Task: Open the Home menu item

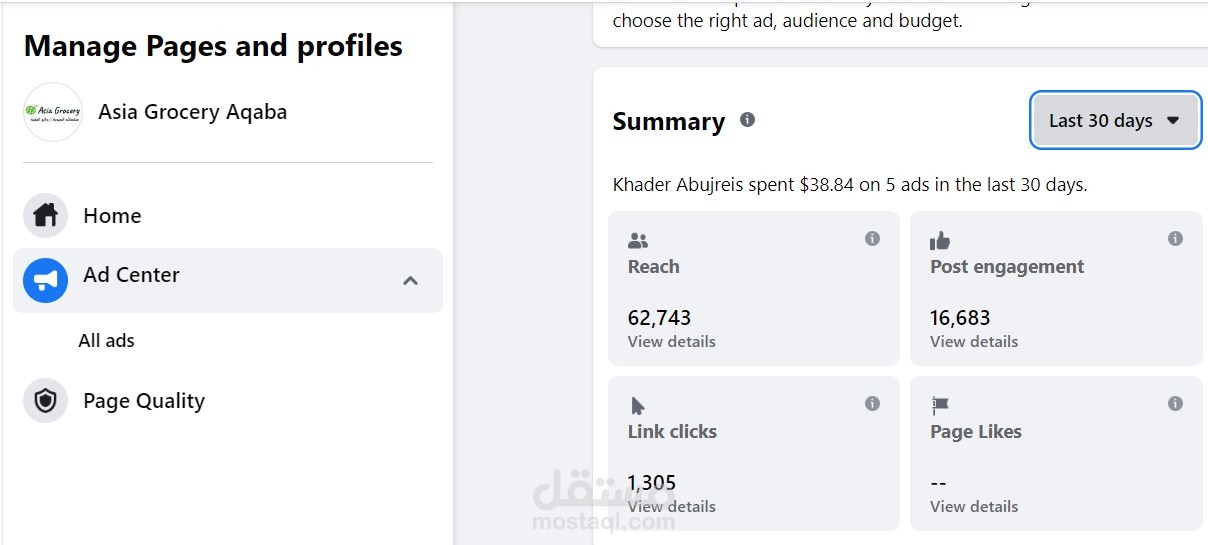Action: tap(112, 216)
